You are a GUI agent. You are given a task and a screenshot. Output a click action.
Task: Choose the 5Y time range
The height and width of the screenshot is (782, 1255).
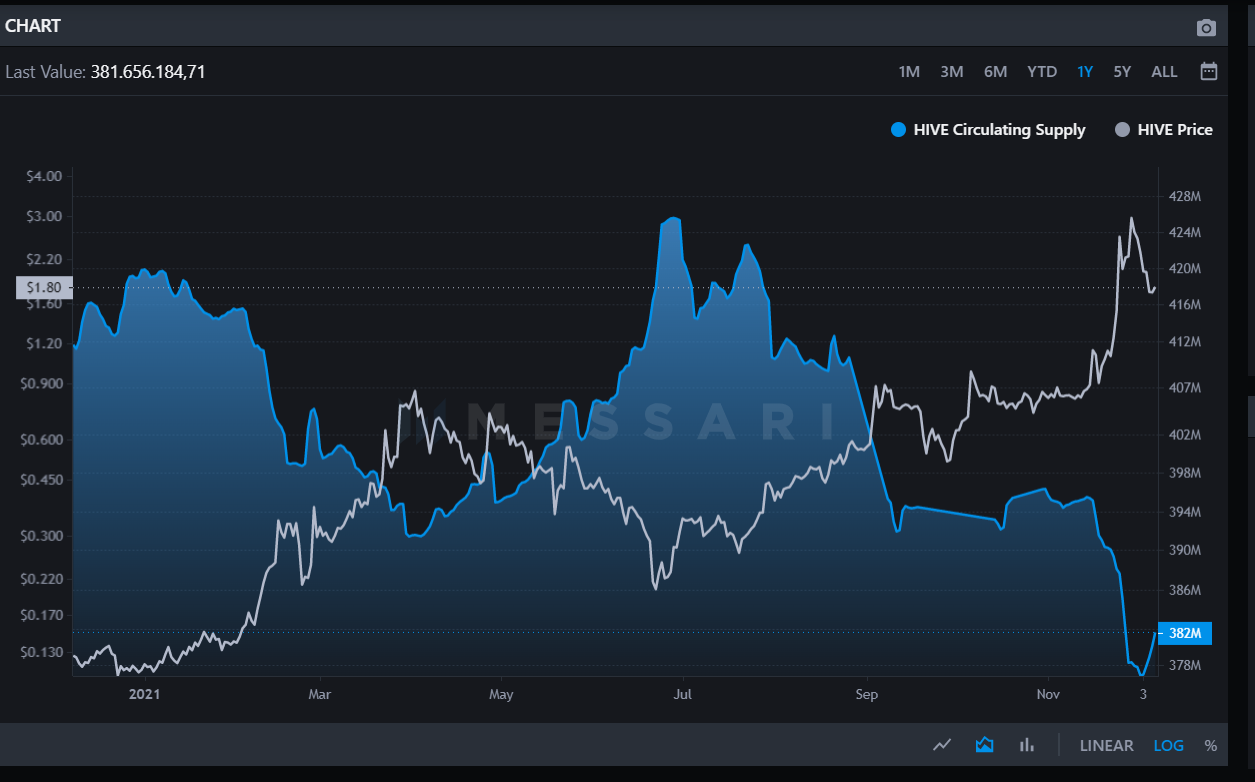coord(1122,72)
